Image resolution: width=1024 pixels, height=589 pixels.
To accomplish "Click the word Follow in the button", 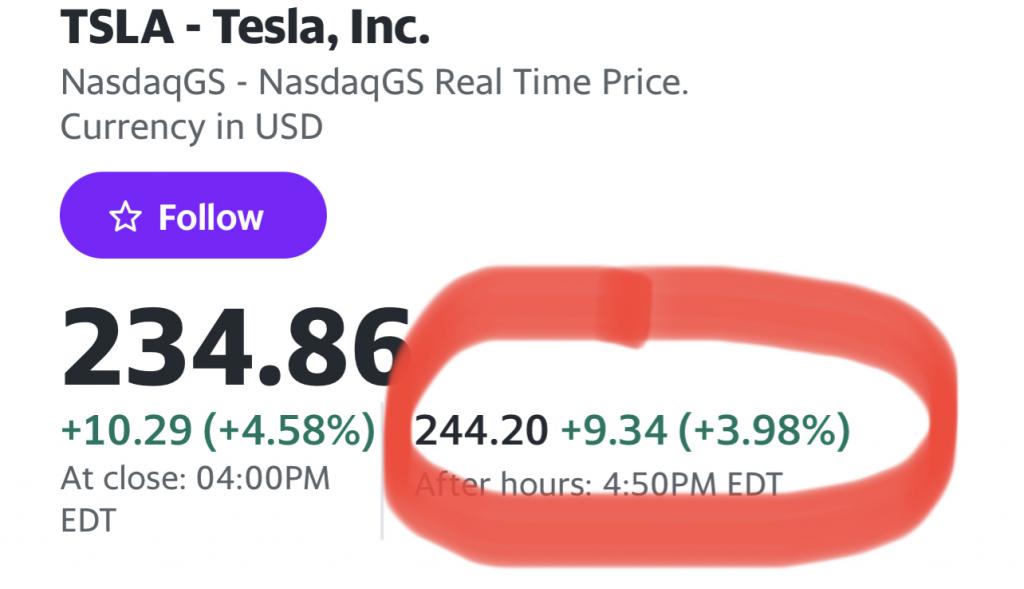I will tap(210, 217).
